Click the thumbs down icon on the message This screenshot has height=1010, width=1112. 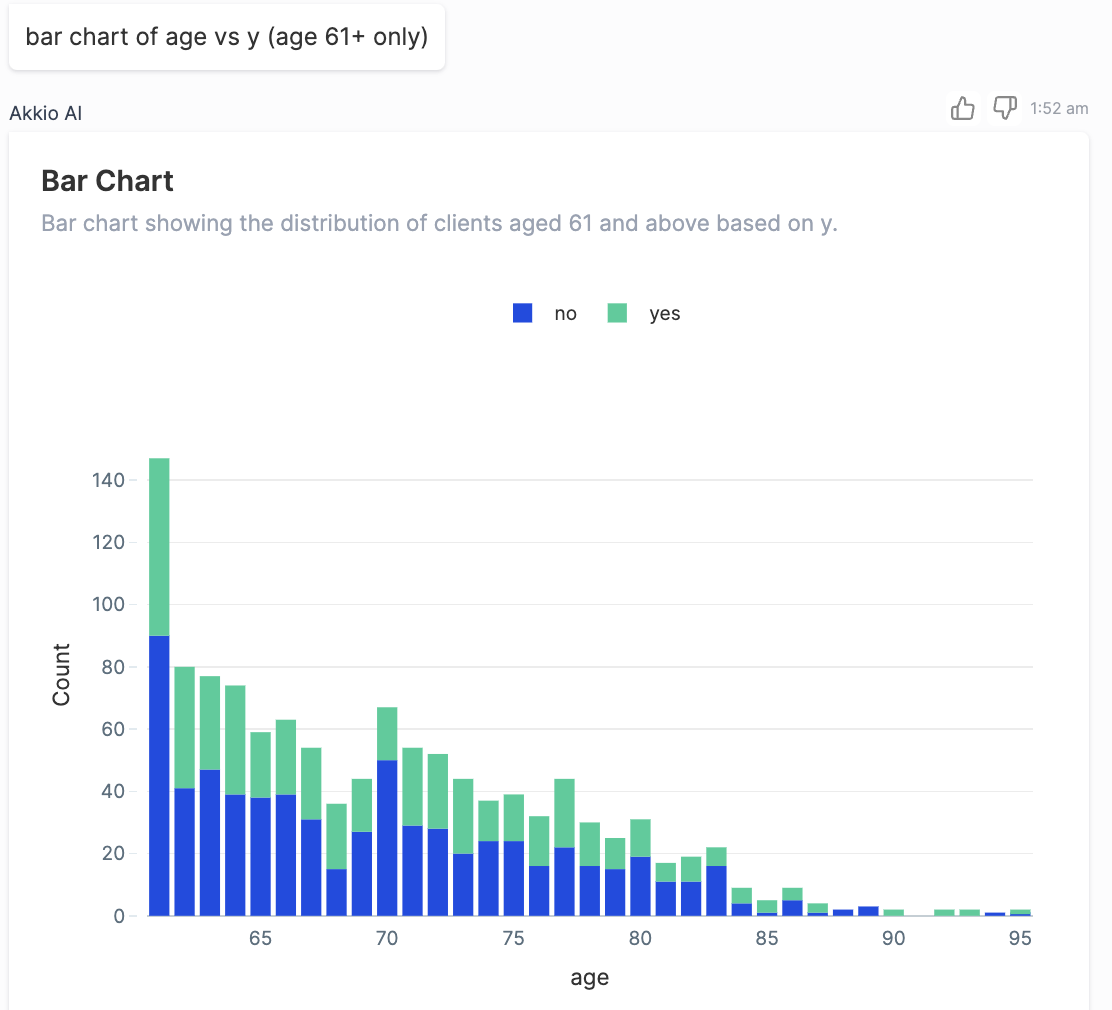(1004, 108)
